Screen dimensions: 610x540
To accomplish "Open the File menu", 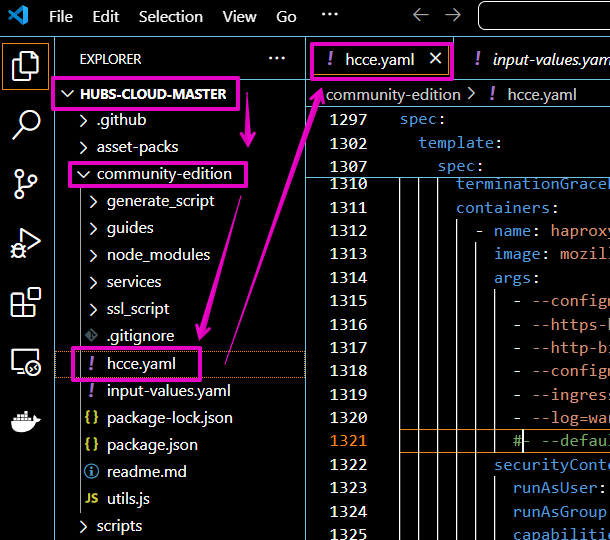I will (61, 17).
